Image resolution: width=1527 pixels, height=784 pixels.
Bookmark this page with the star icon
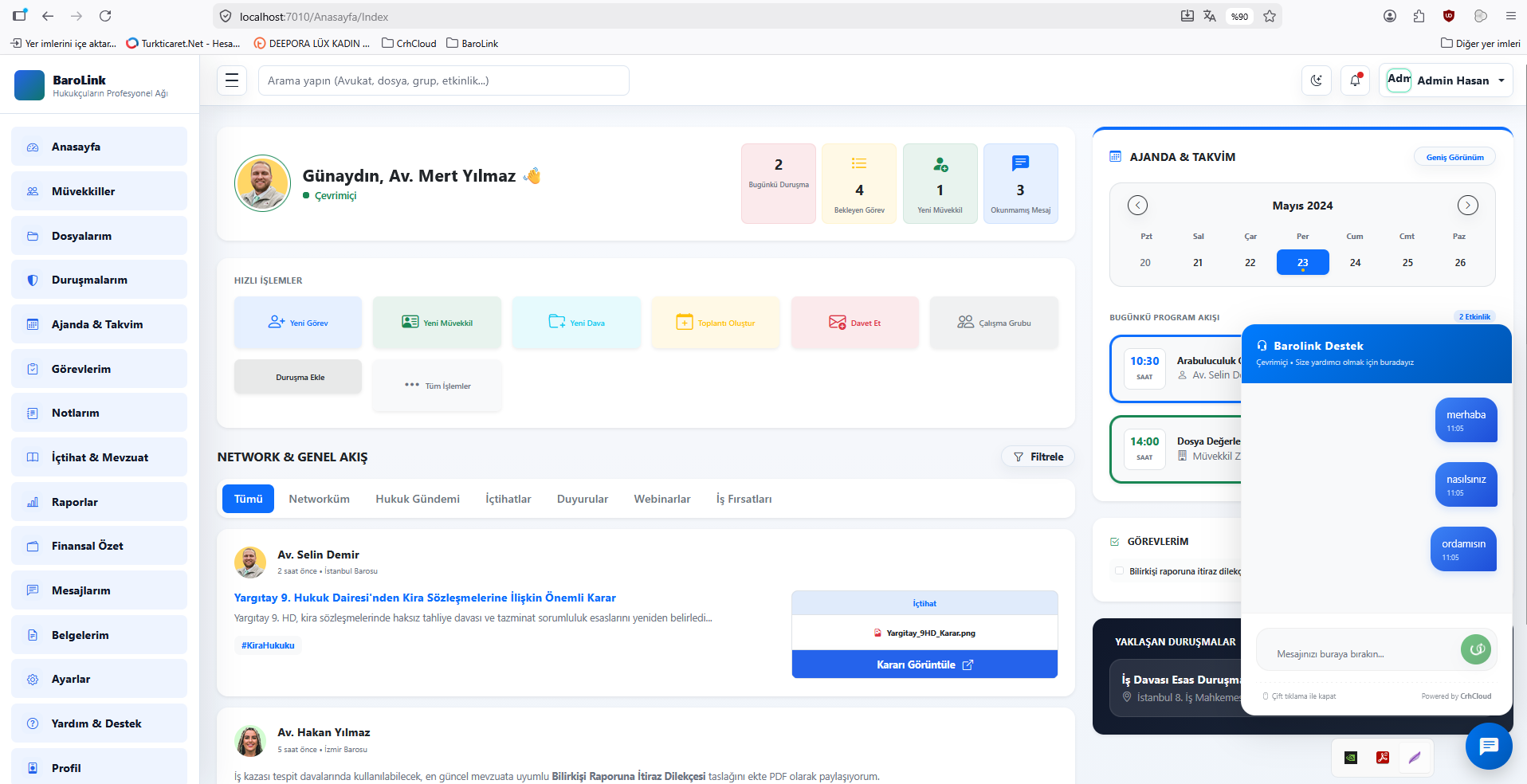1270,16
